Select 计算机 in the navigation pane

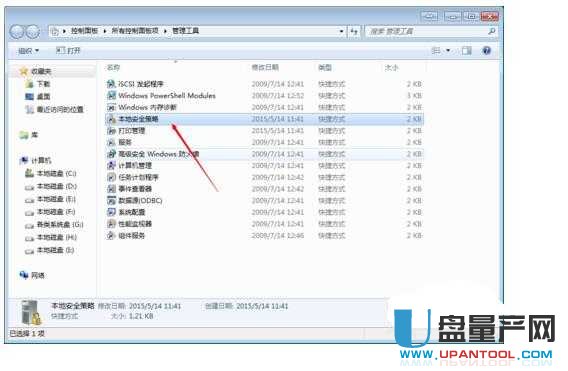(x=41, y=161)
